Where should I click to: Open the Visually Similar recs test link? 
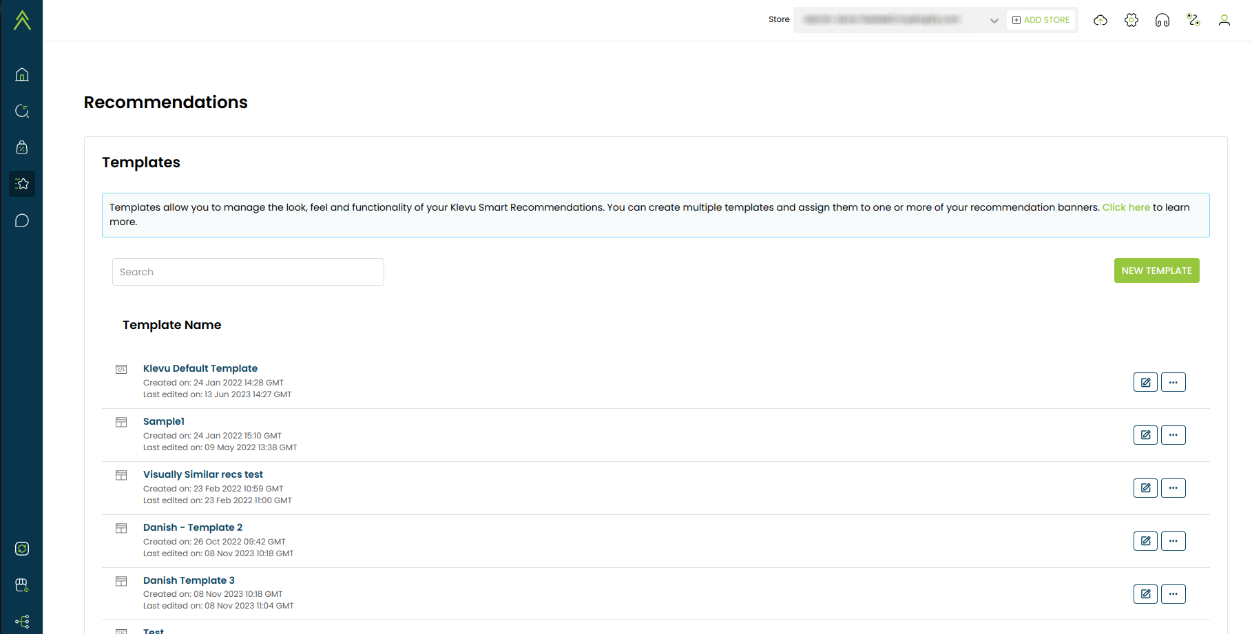(203, 475)
